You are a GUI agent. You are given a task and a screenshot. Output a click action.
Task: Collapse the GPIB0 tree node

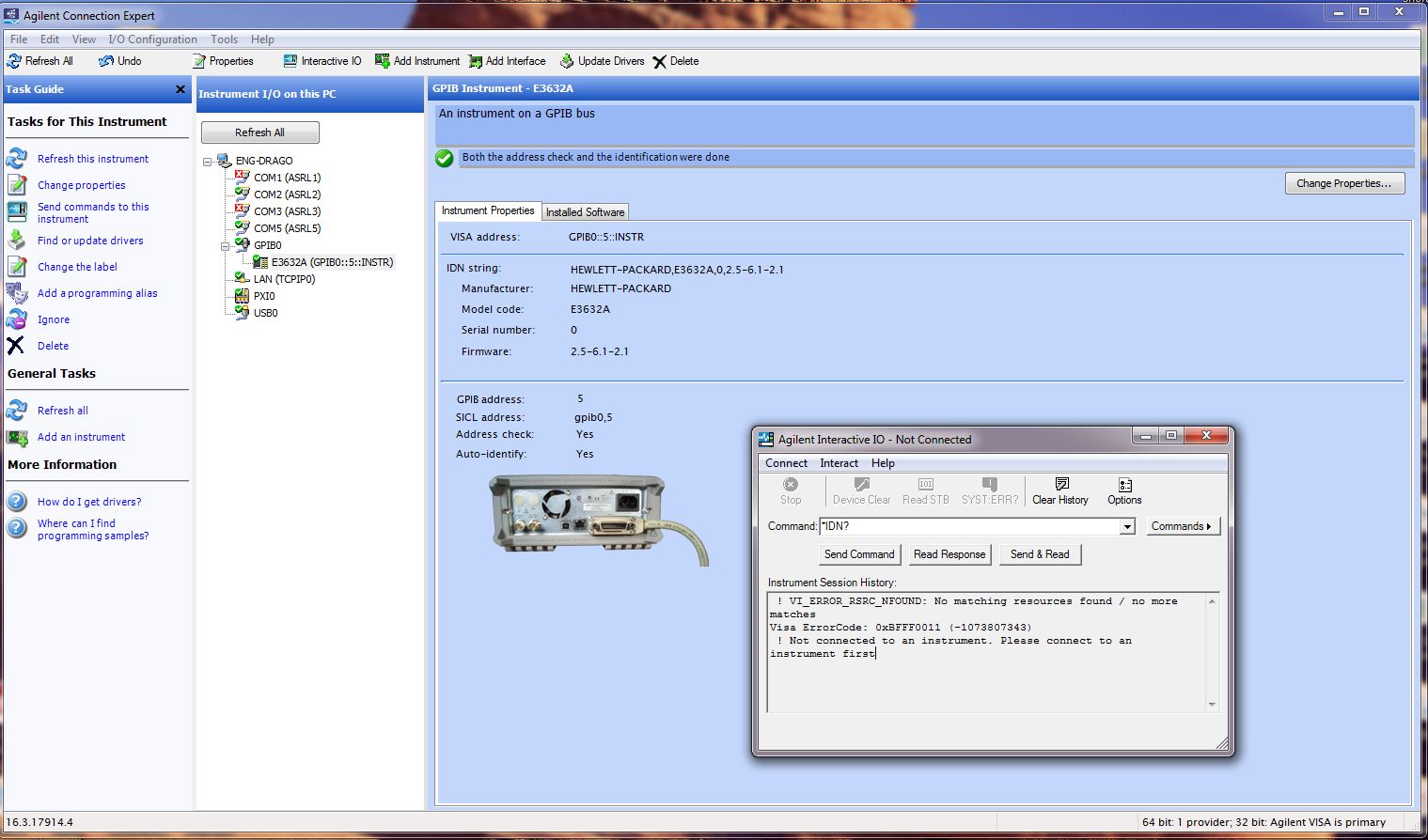226,246
